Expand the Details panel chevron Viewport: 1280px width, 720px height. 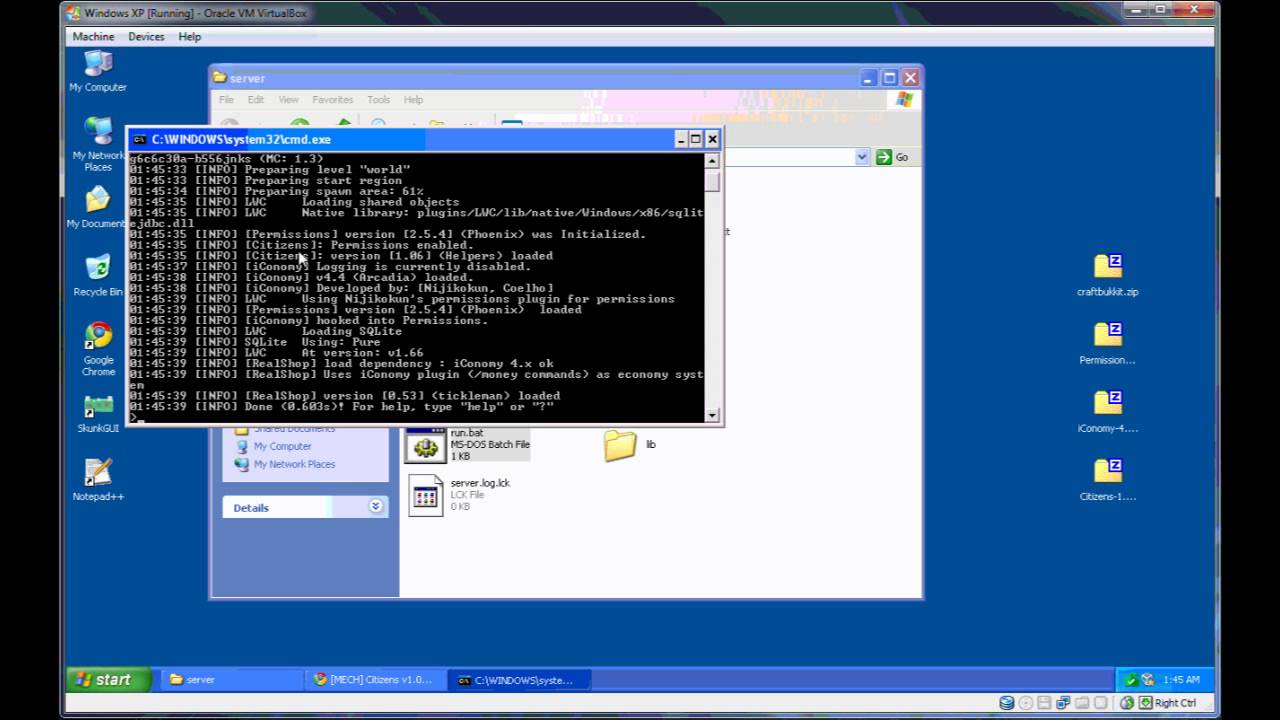(376, 507)
